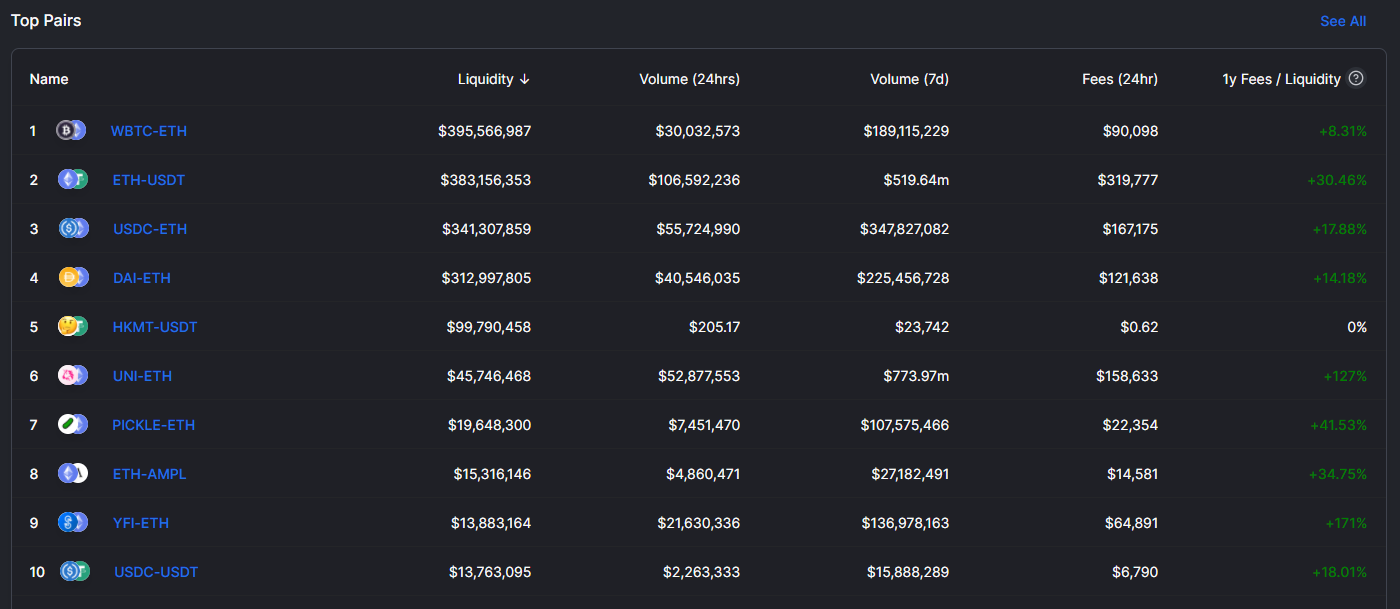1400x609 pixels.
Task: Click the PICKLE-ETH pair token icon
Action: [73, 425]
